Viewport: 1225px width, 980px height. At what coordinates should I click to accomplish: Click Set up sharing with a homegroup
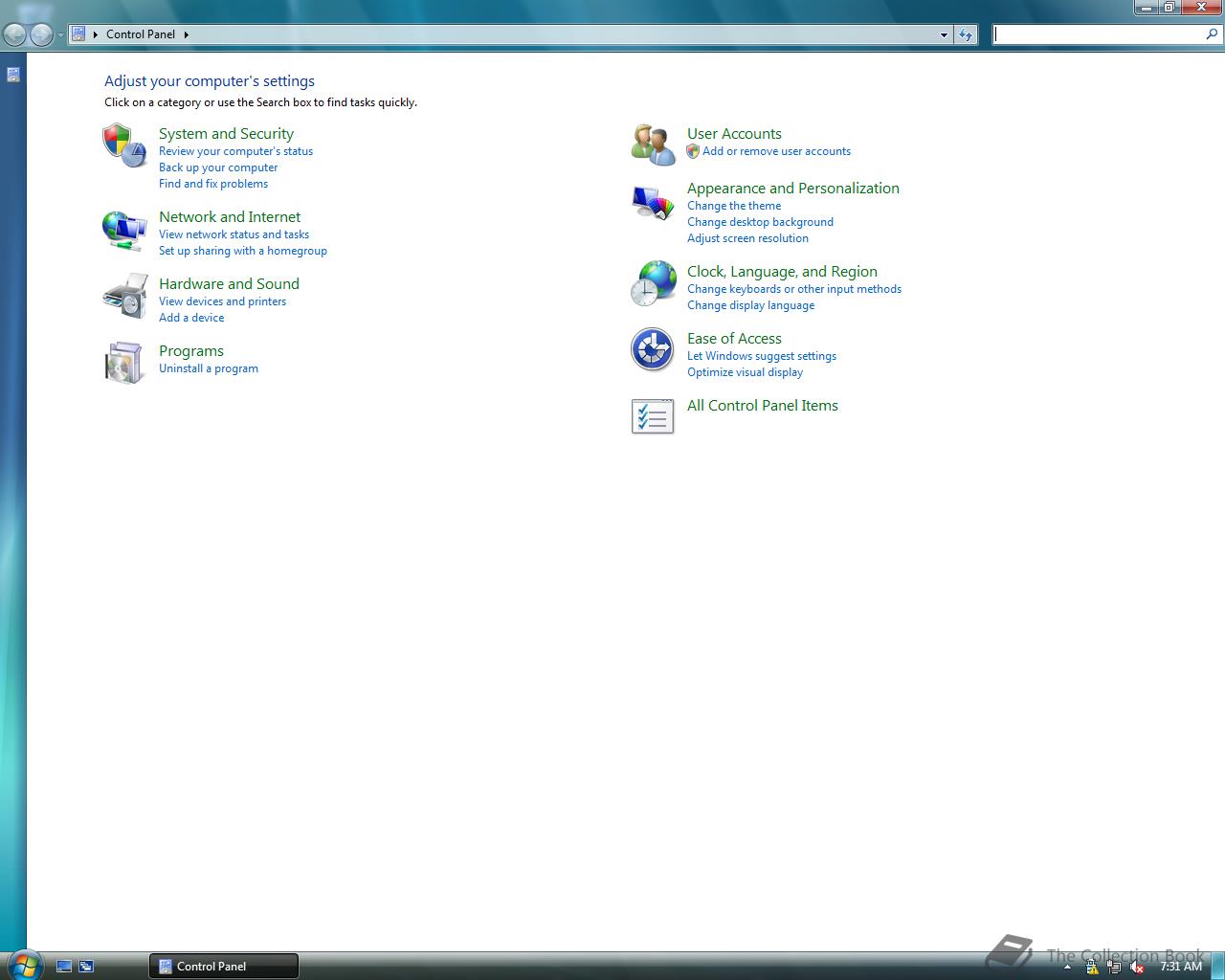point(243,251)
